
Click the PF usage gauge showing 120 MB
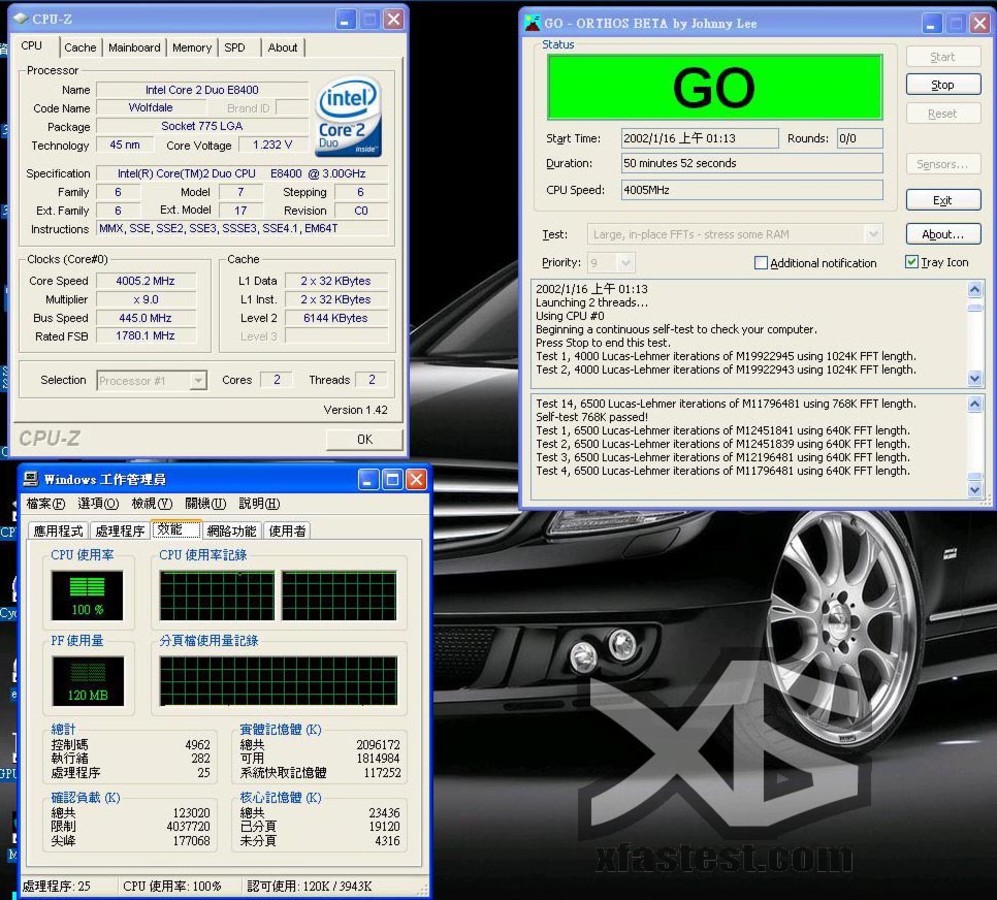coord(88,681)
